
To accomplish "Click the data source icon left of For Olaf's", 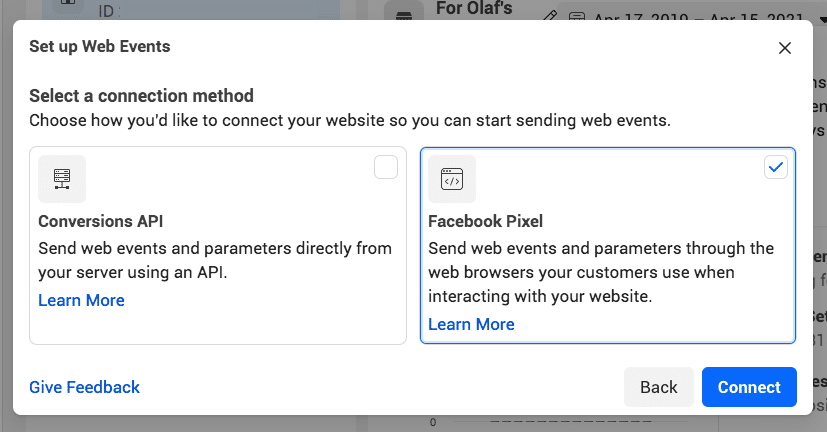I will coord(403,17).
